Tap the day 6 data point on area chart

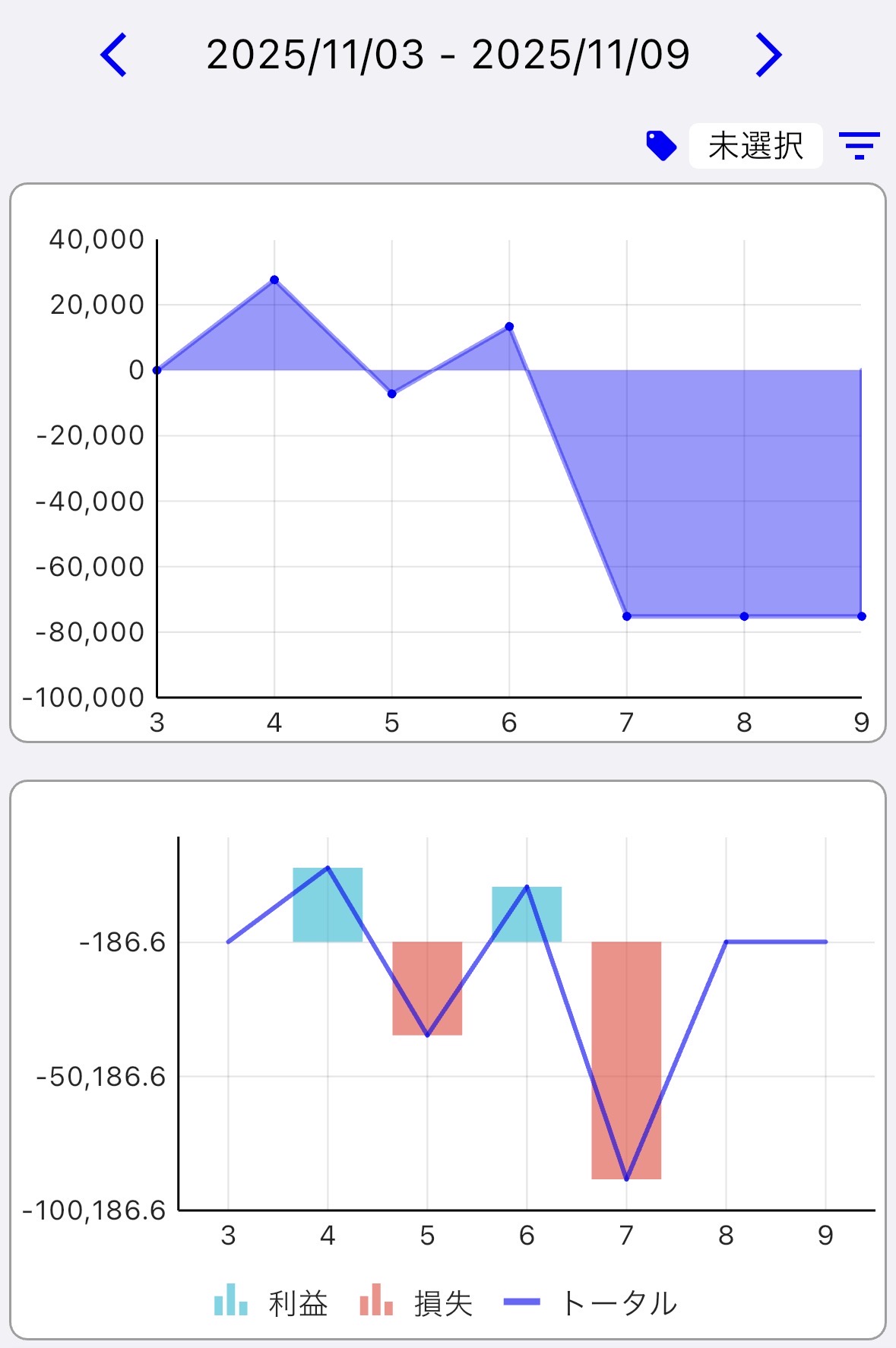[x=509, y=327]
